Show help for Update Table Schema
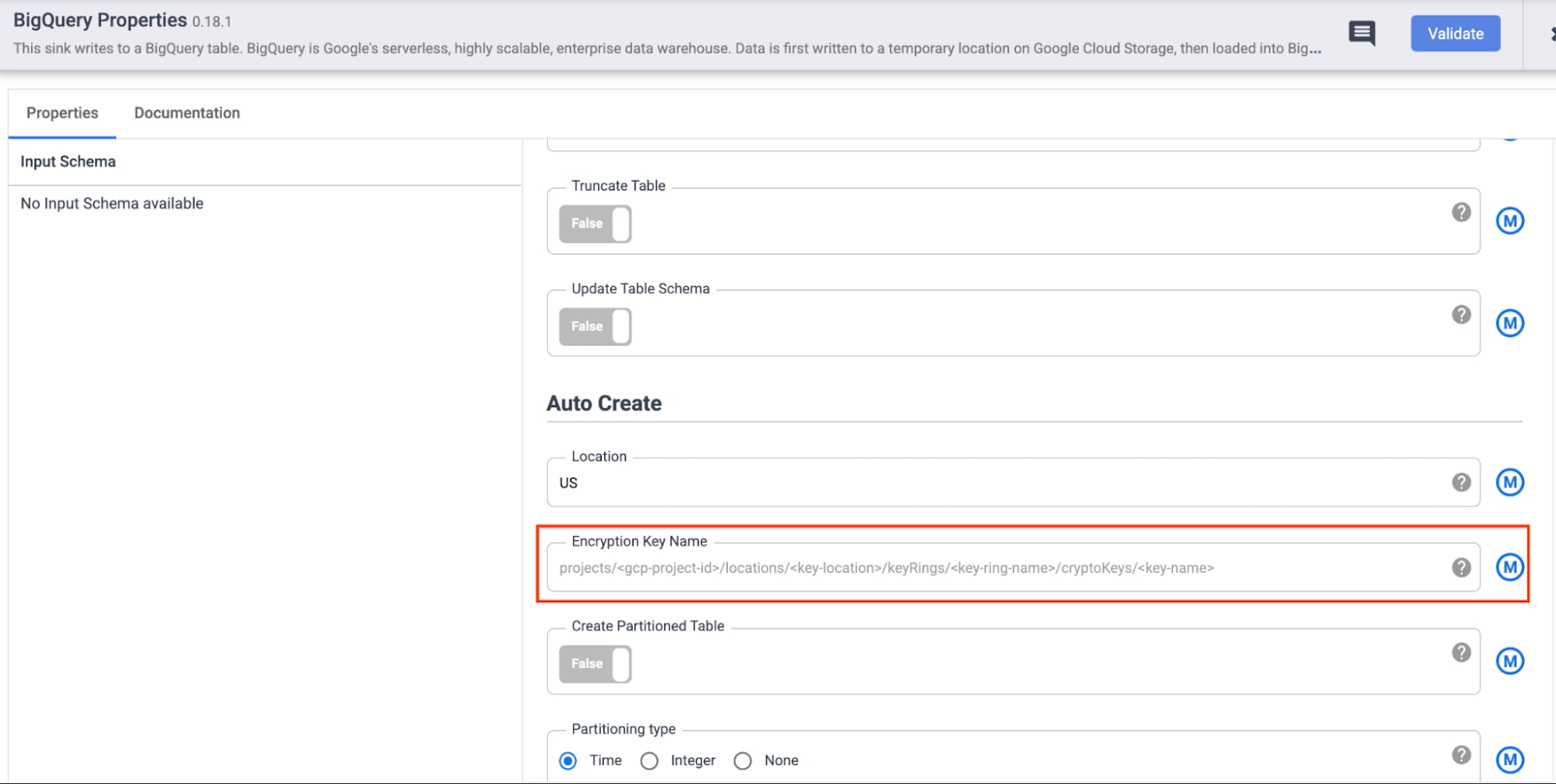 1461,315
